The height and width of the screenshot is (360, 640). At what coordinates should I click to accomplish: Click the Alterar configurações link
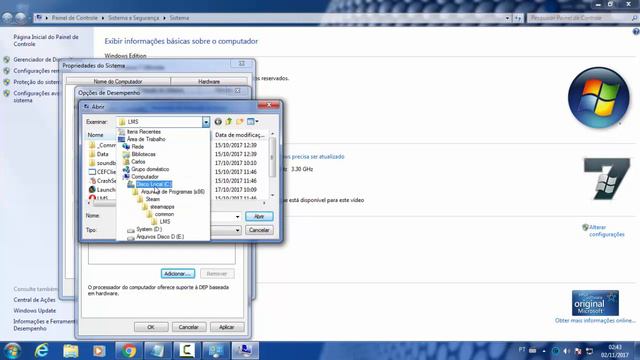(607, 231)
